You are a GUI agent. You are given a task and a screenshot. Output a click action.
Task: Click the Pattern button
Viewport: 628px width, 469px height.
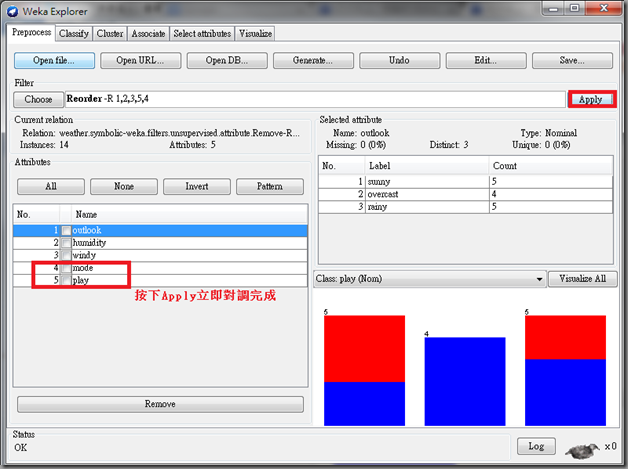(270, 187)
